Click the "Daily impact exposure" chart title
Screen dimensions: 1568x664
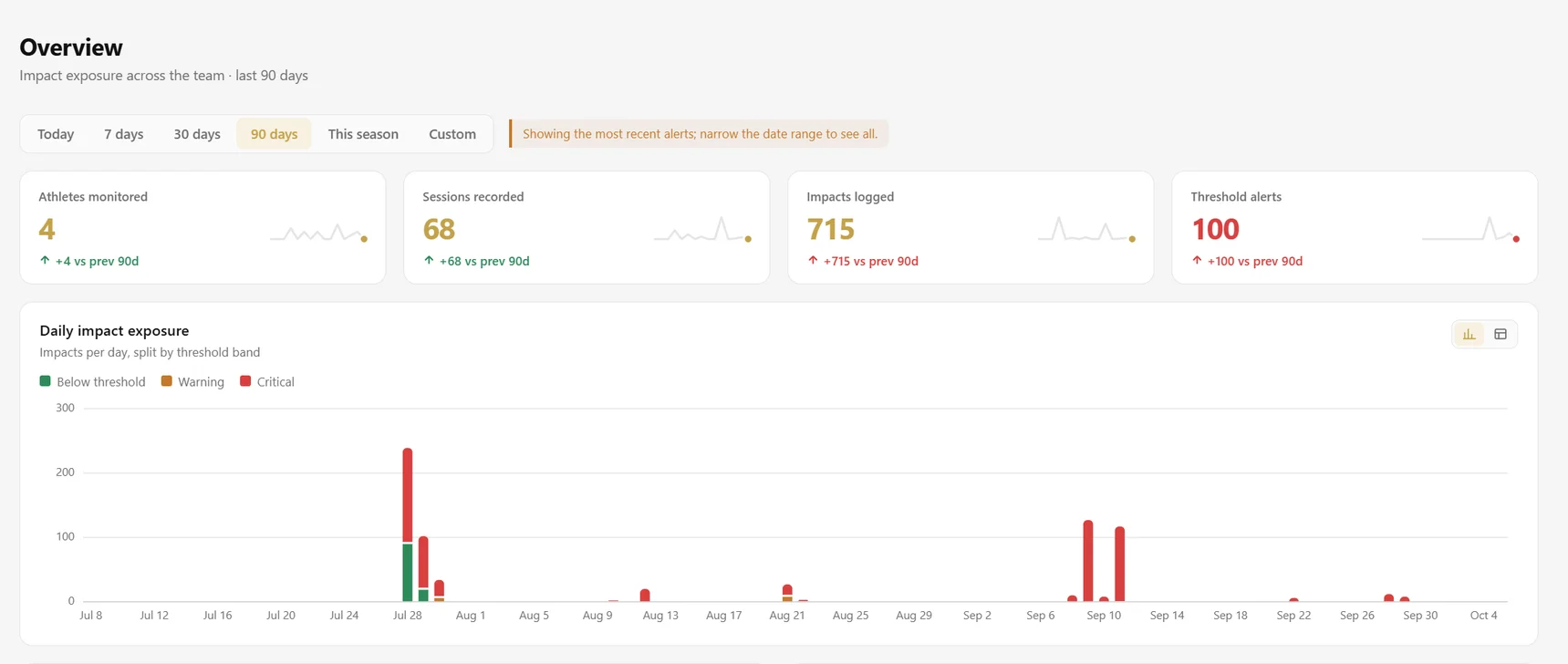pyautogui.click(x=114, y=330)
